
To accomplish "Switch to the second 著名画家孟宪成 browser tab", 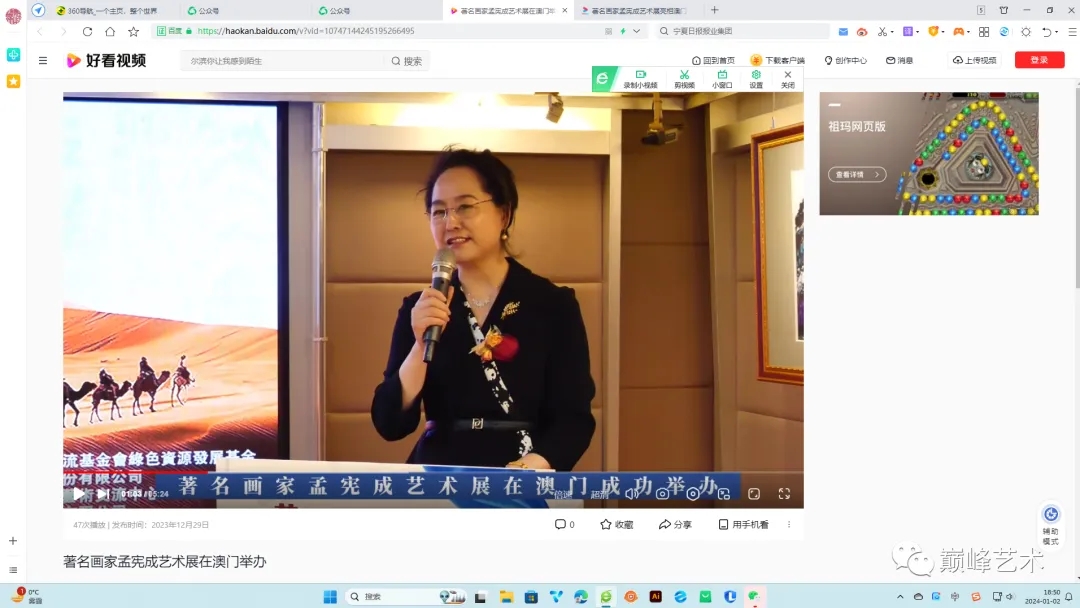I will (x=630, y=11).
